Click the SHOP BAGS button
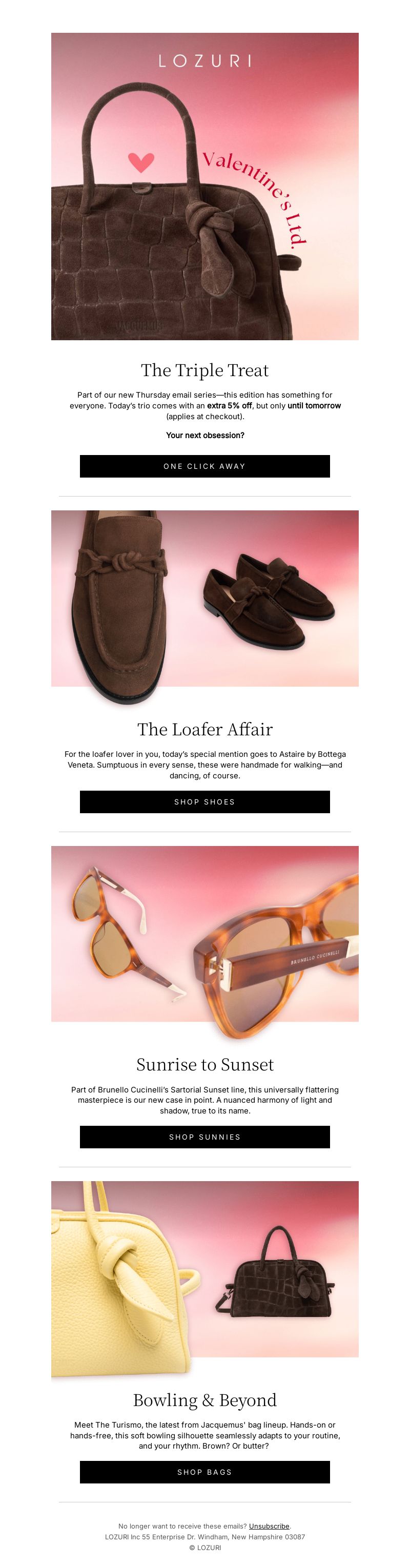This screenshot has width=410, height=1568. [x=204, y=1472]
